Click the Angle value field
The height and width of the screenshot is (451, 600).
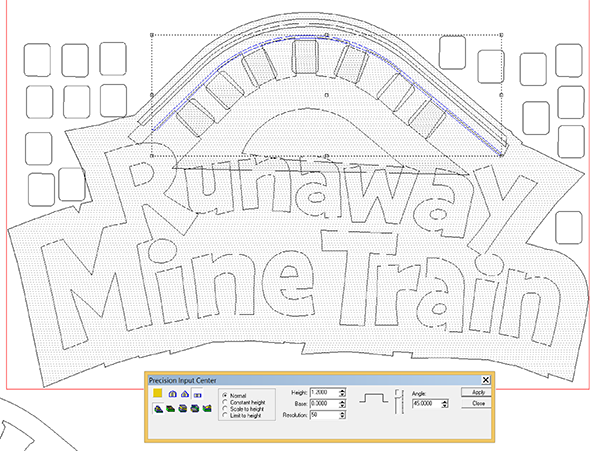[x=427, y=404]
